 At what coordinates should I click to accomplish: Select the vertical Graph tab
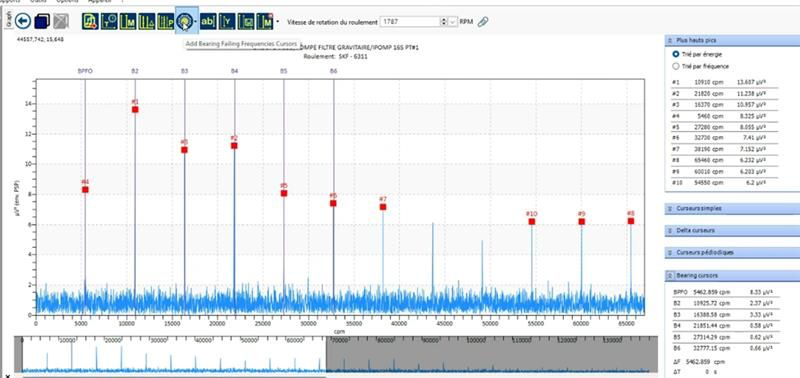[x=8, y=18]
